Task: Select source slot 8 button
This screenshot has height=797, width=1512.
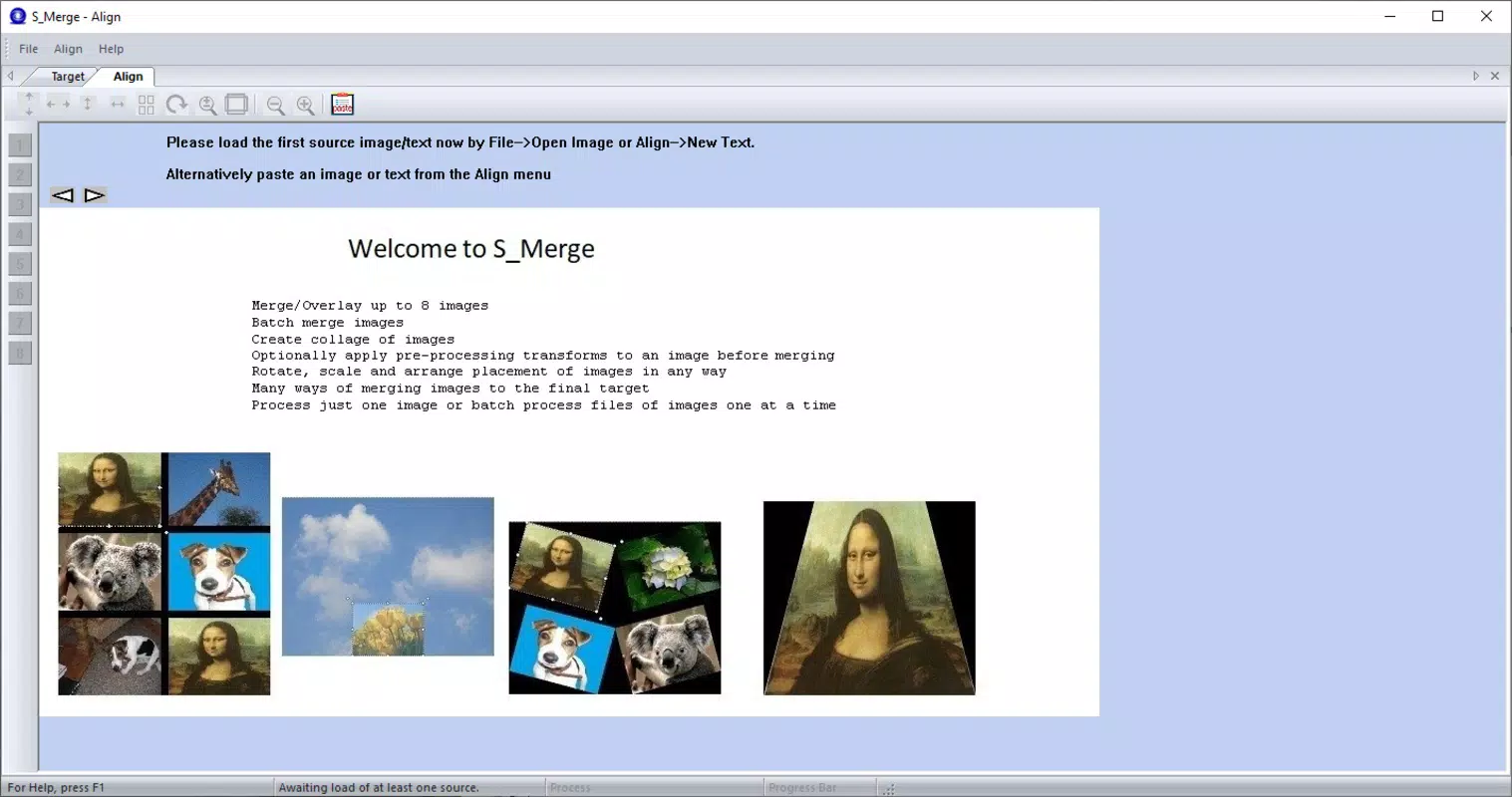Action: pos(20,353)
